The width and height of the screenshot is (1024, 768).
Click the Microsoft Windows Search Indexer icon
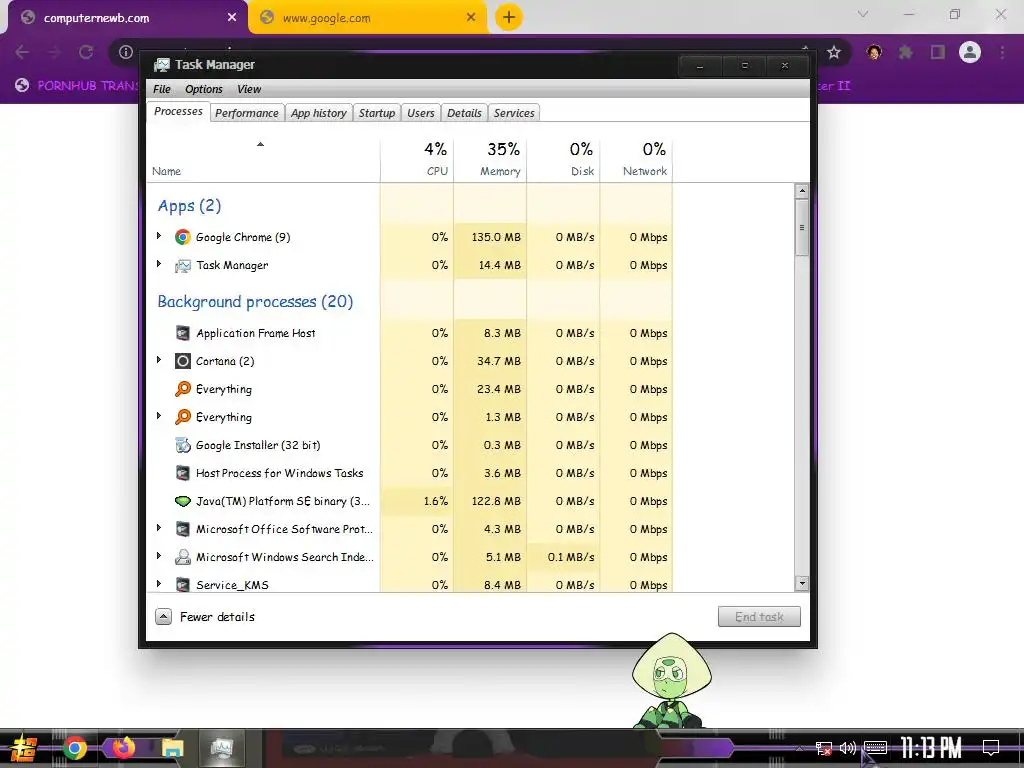pos(183,557)
